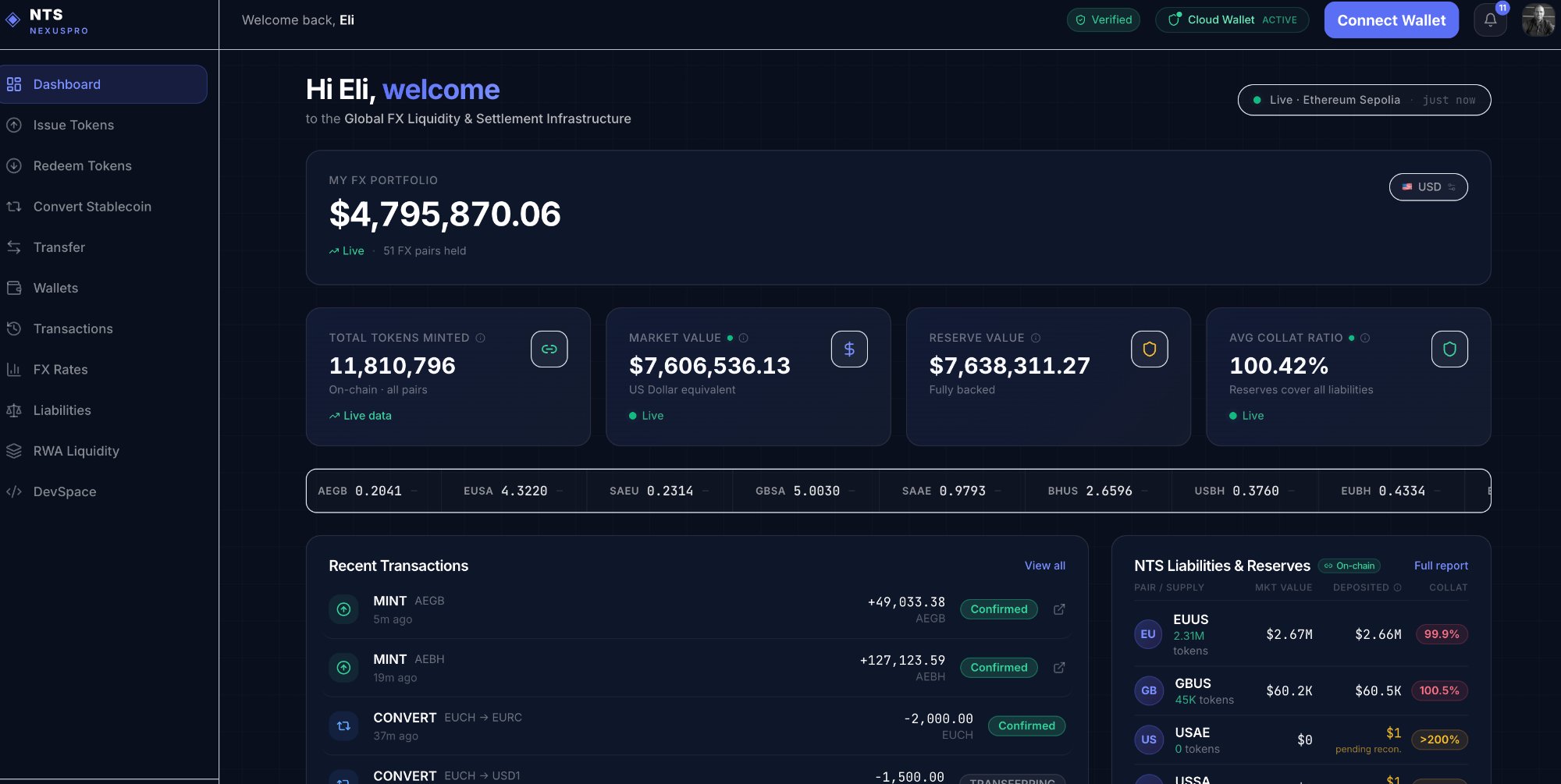Click the shield icon on Reserve Value card
The width and height of the screenshot is (1561, 784).
1149,349
